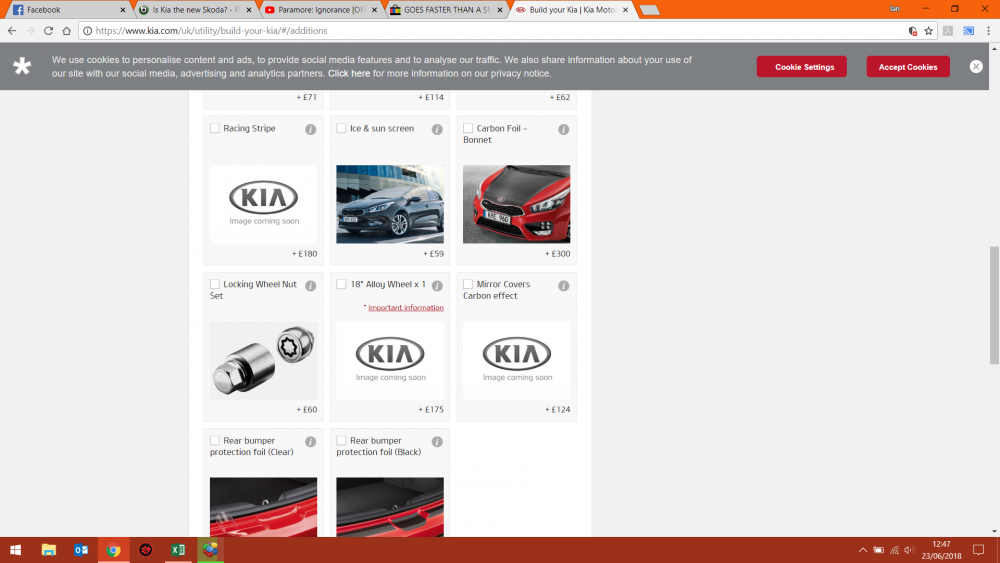
Task: Open Chrome's three-dot menu
Action: pos(989,31)
